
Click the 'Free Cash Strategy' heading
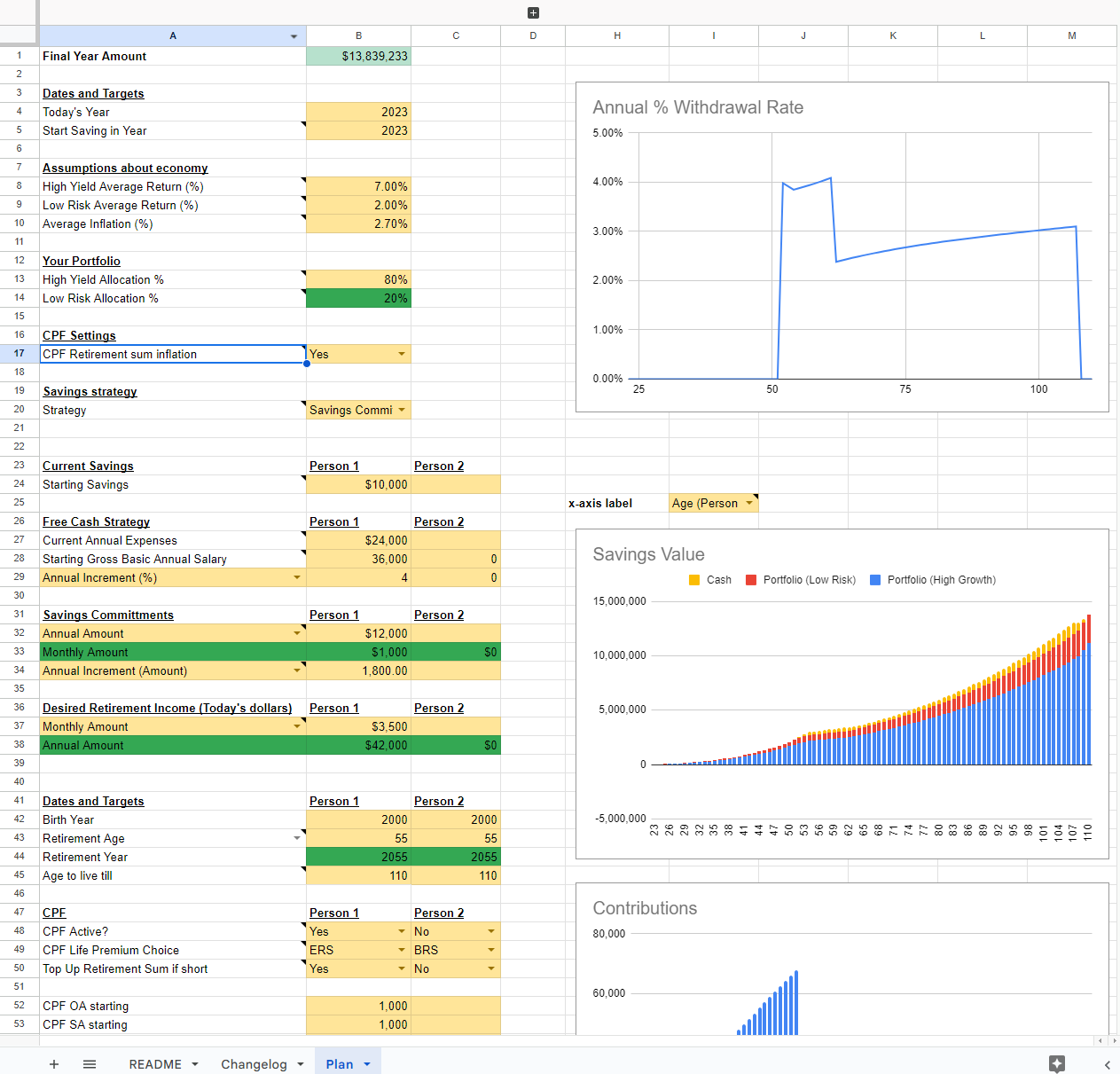click(x=96, y=521)
